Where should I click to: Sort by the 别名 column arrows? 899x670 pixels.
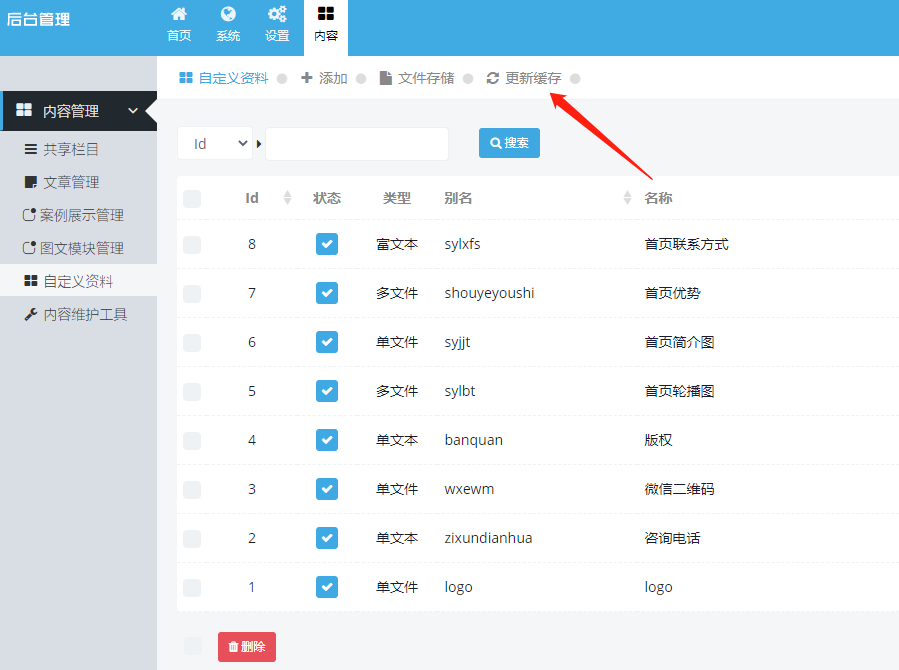(627, 198)
